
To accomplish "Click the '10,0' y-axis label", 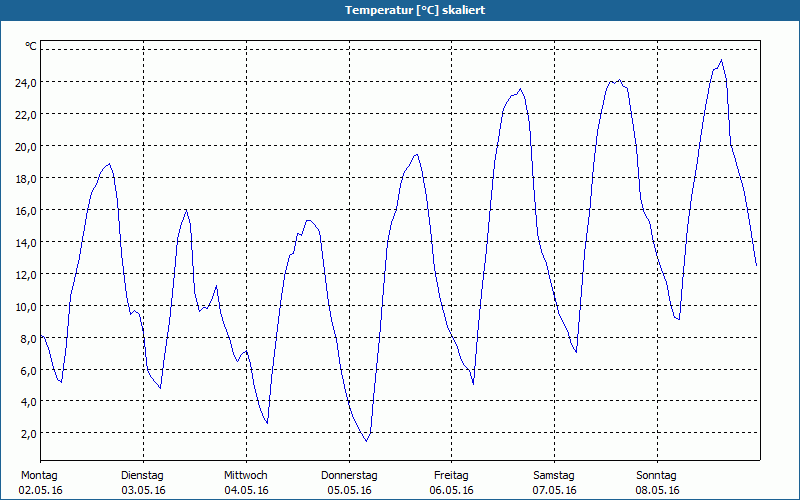I will pos(26,307).
